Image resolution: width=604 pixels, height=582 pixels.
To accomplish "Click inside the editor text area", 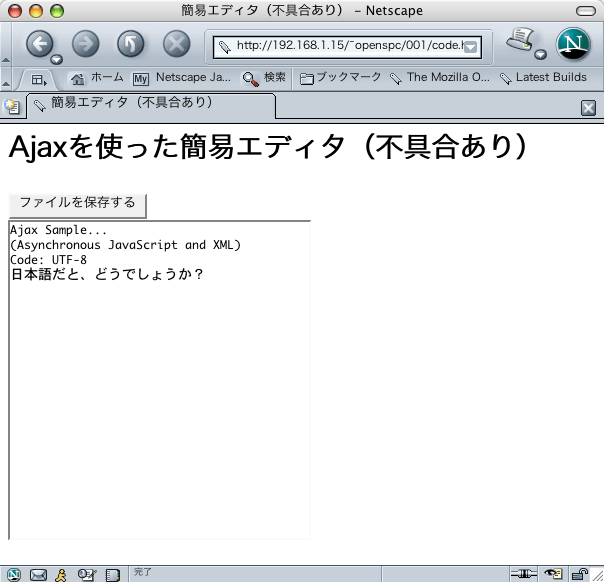I will [159, 380].
